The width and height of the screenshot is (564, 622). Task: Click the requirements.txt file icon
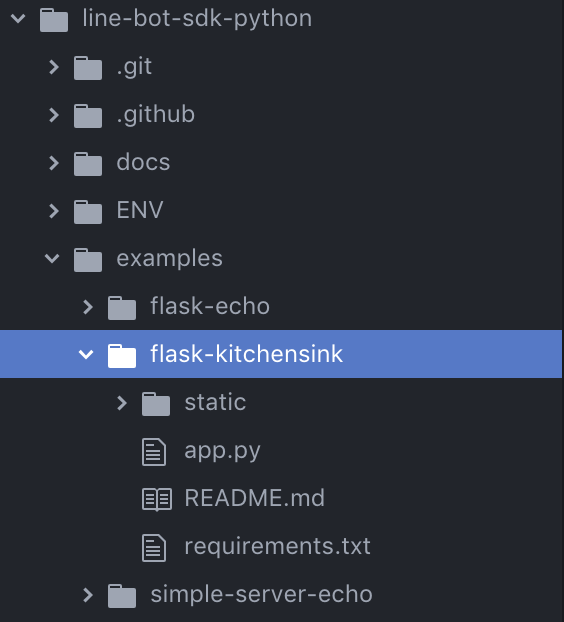(x=154, y=548)
